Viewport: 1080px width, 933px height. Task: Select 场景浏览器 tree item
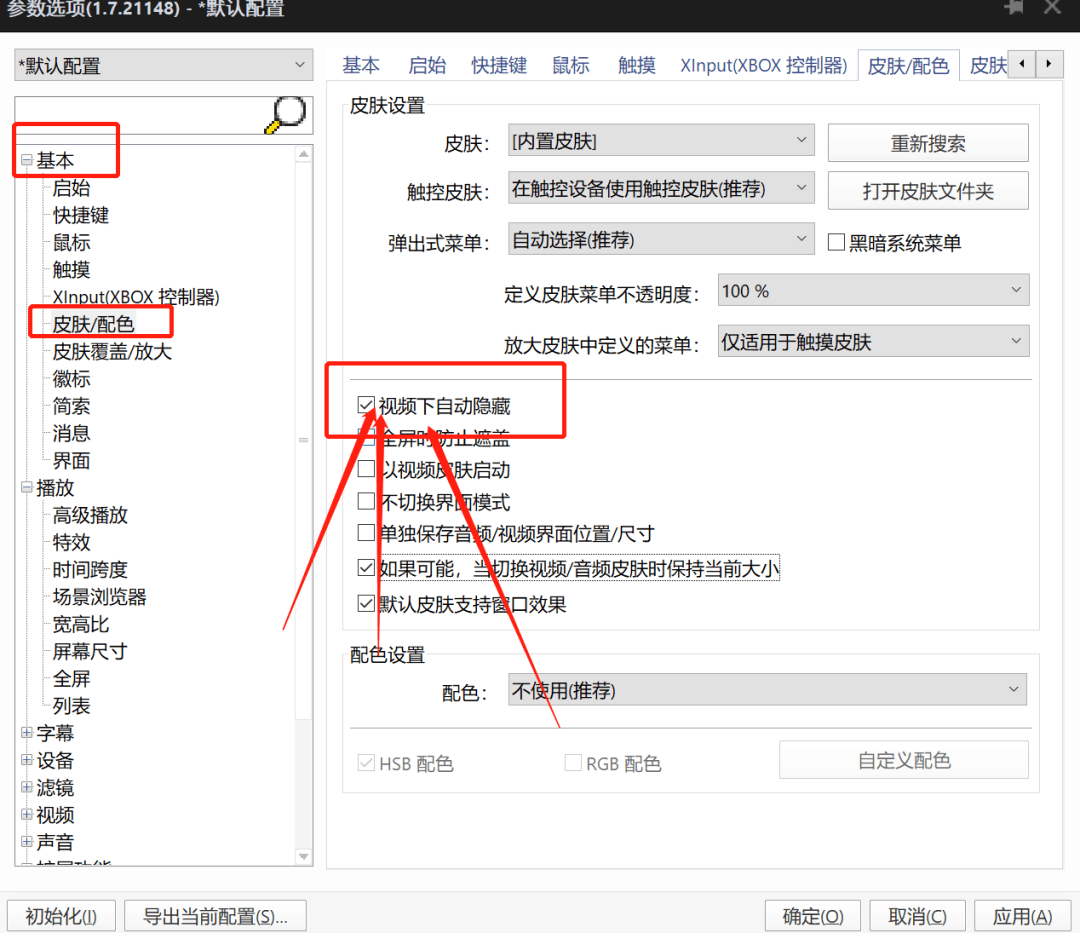(x=100, y=597)
